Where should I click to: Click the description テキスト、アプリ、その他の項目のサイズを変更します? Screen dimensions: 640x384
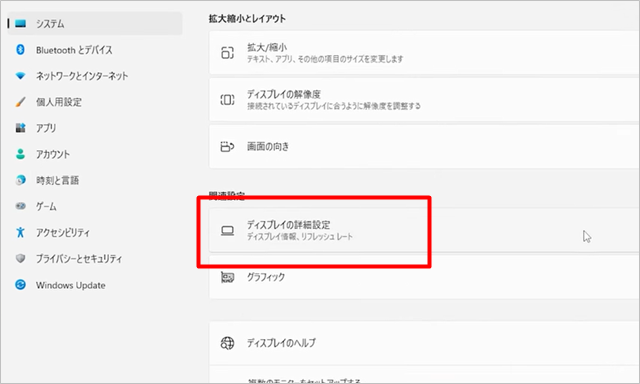(325, 59)
